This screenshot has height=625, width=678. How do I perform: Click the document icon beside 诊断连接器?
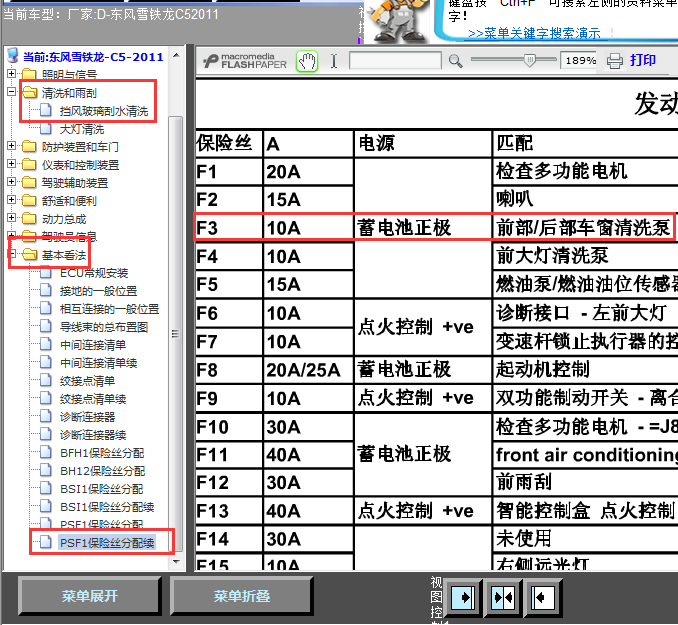tap(45, 417)
